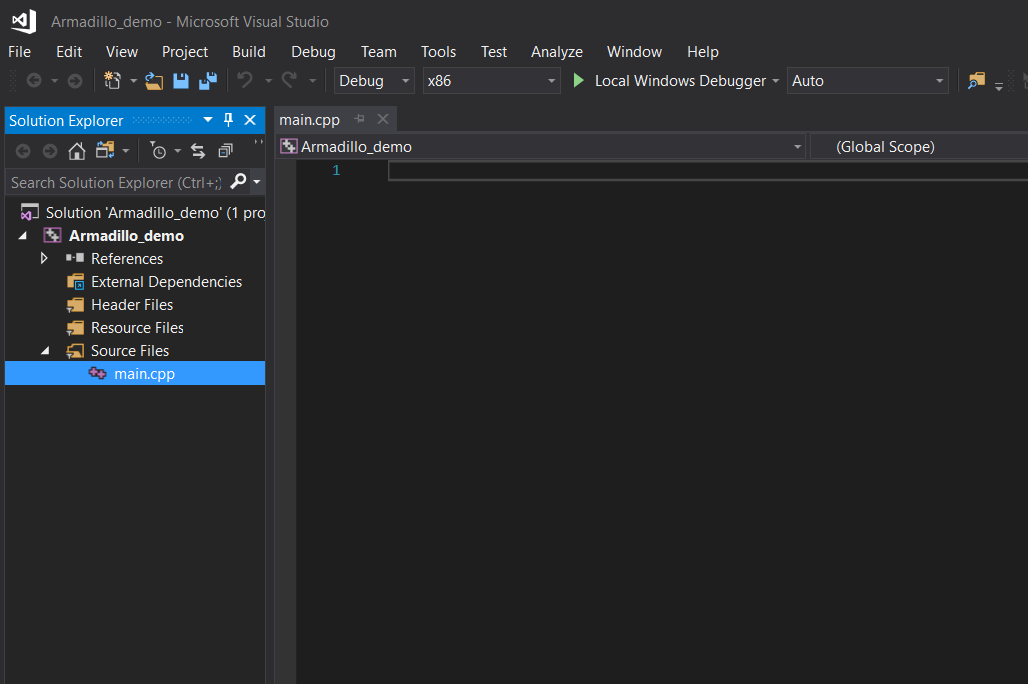The height and width of the screenshot is (684, 1028).
Task: Click the Save All double disk icon
Action: pyautogui.click(x=208, y=81)
